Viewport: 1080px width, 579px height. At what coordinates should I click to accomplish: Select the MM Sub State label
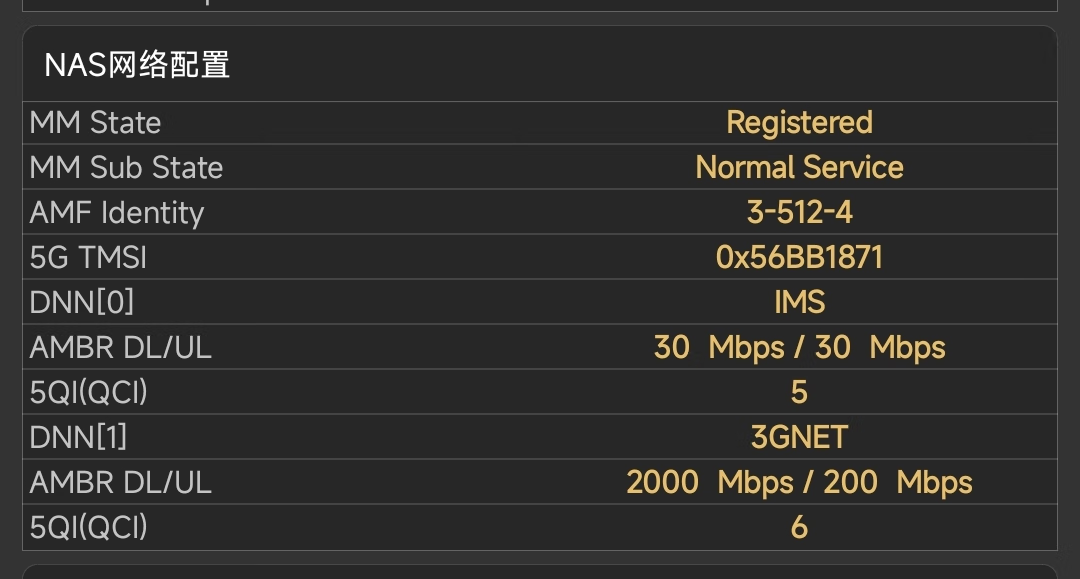(x=127, y=168)
